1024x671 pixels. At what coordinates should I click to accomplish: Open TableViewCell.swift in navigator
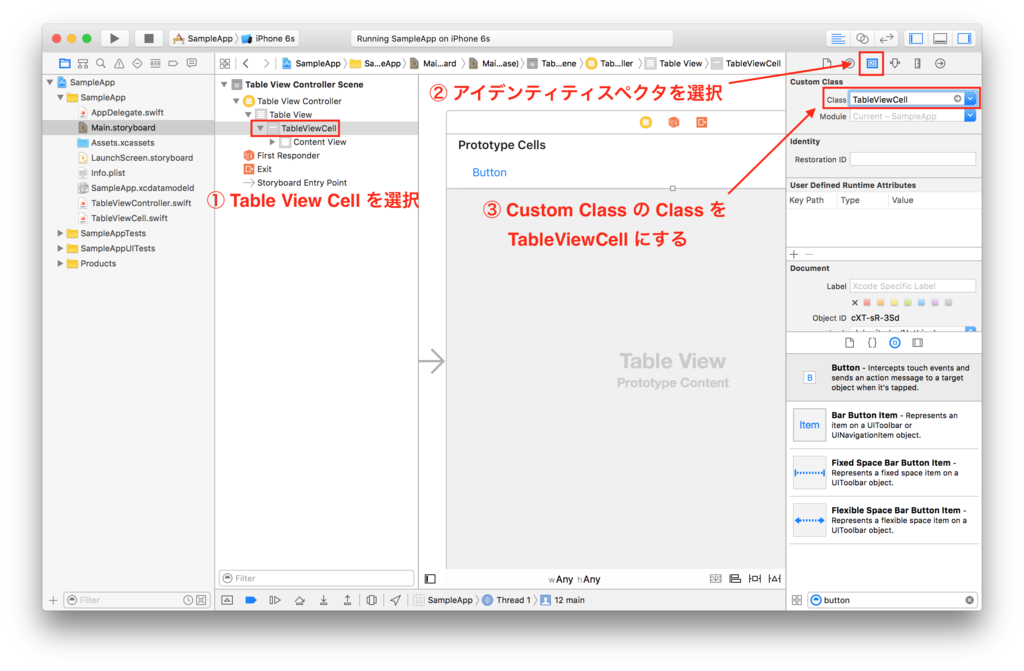click(x=129, y=218)
